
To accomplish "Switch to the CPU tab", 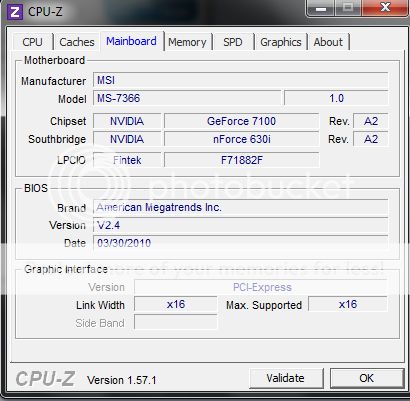I will coord(33,42).
